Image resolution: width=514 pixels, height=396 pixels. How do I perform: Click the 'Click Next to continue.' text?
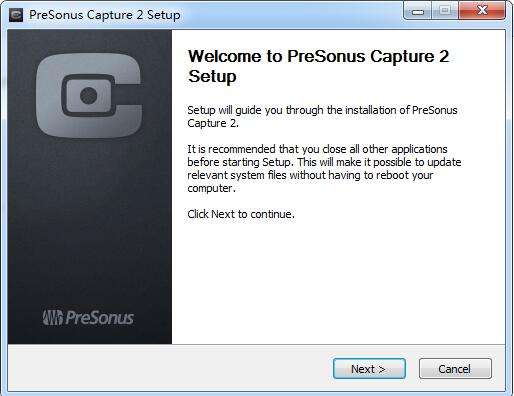241,214
